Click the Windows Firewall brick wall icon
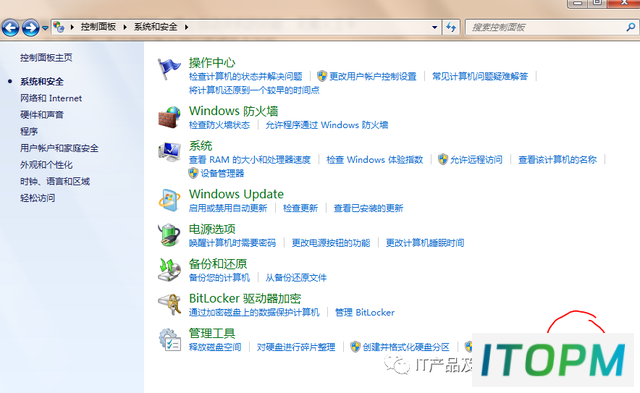The height and width of the screenshot is (393, 640). click(x=169, y=118)
